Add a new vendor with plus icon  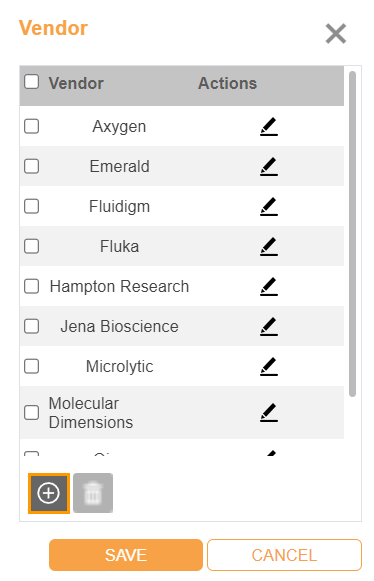click(x=49, y=493)
